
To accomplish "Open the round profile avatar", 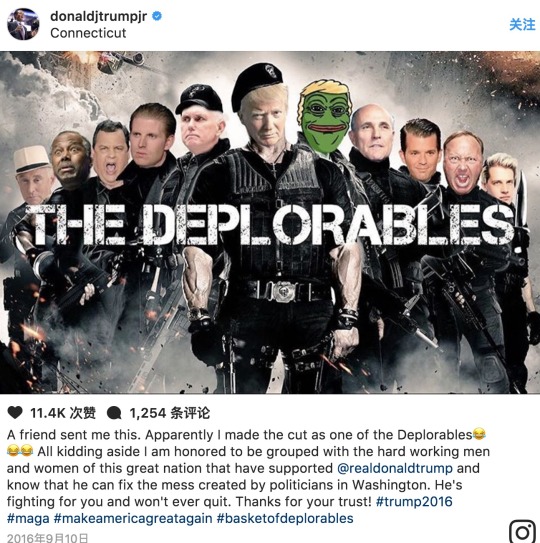I will 23,24.
